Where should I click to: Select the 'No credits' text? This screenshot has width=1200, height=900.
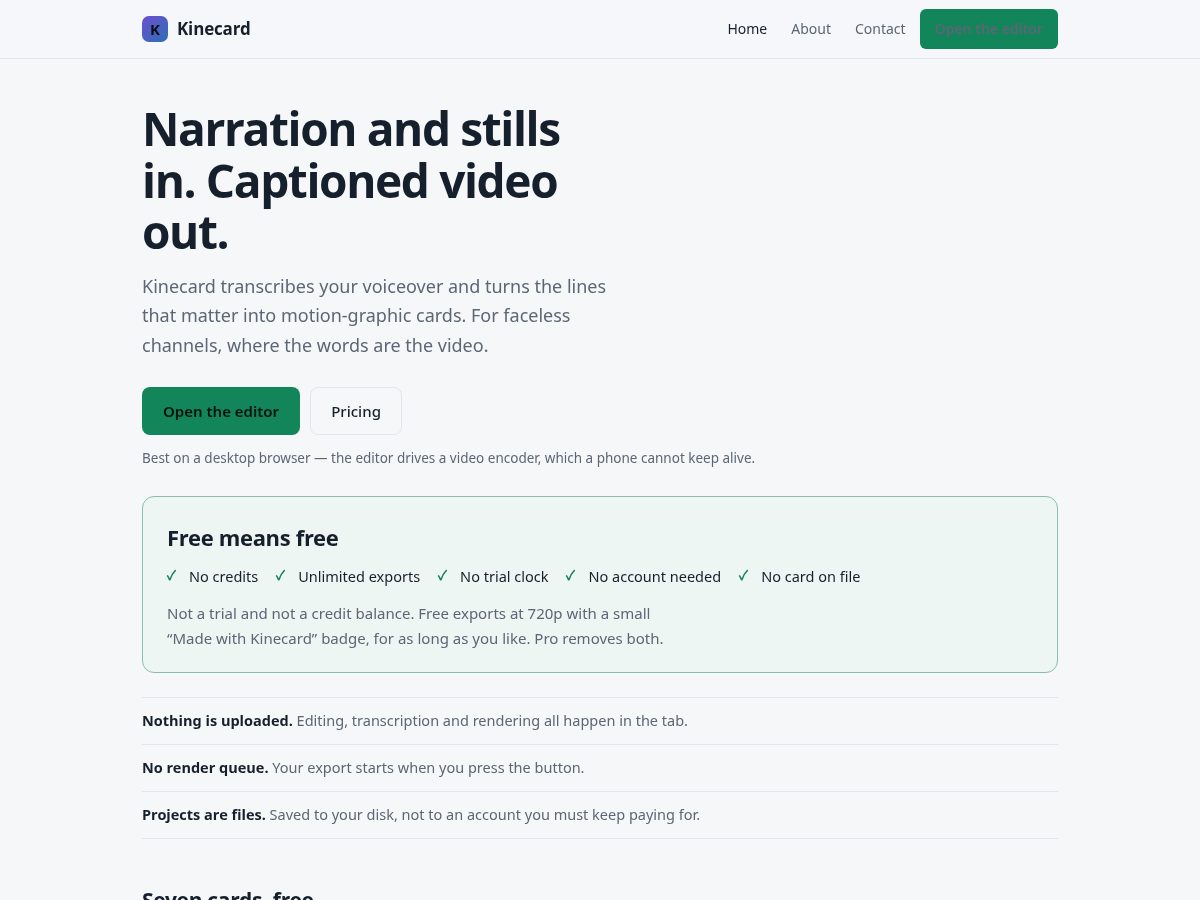point(223,577)
